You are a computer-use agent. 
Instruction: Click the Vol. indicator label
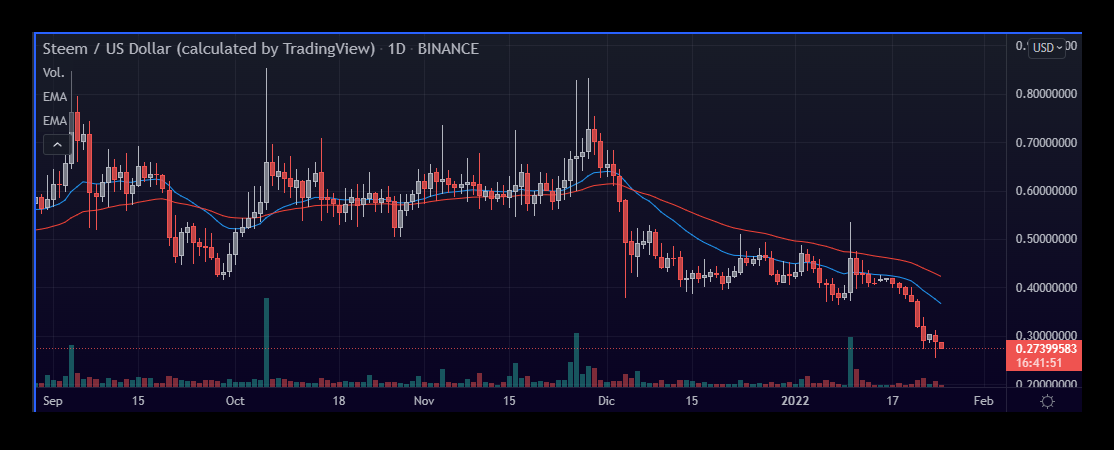(54, 73)
